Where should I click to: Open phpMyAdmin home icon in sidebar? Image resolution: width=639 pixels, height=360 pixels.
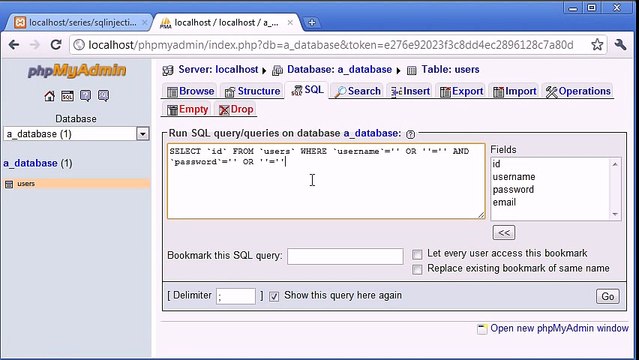tap(49, 96)
